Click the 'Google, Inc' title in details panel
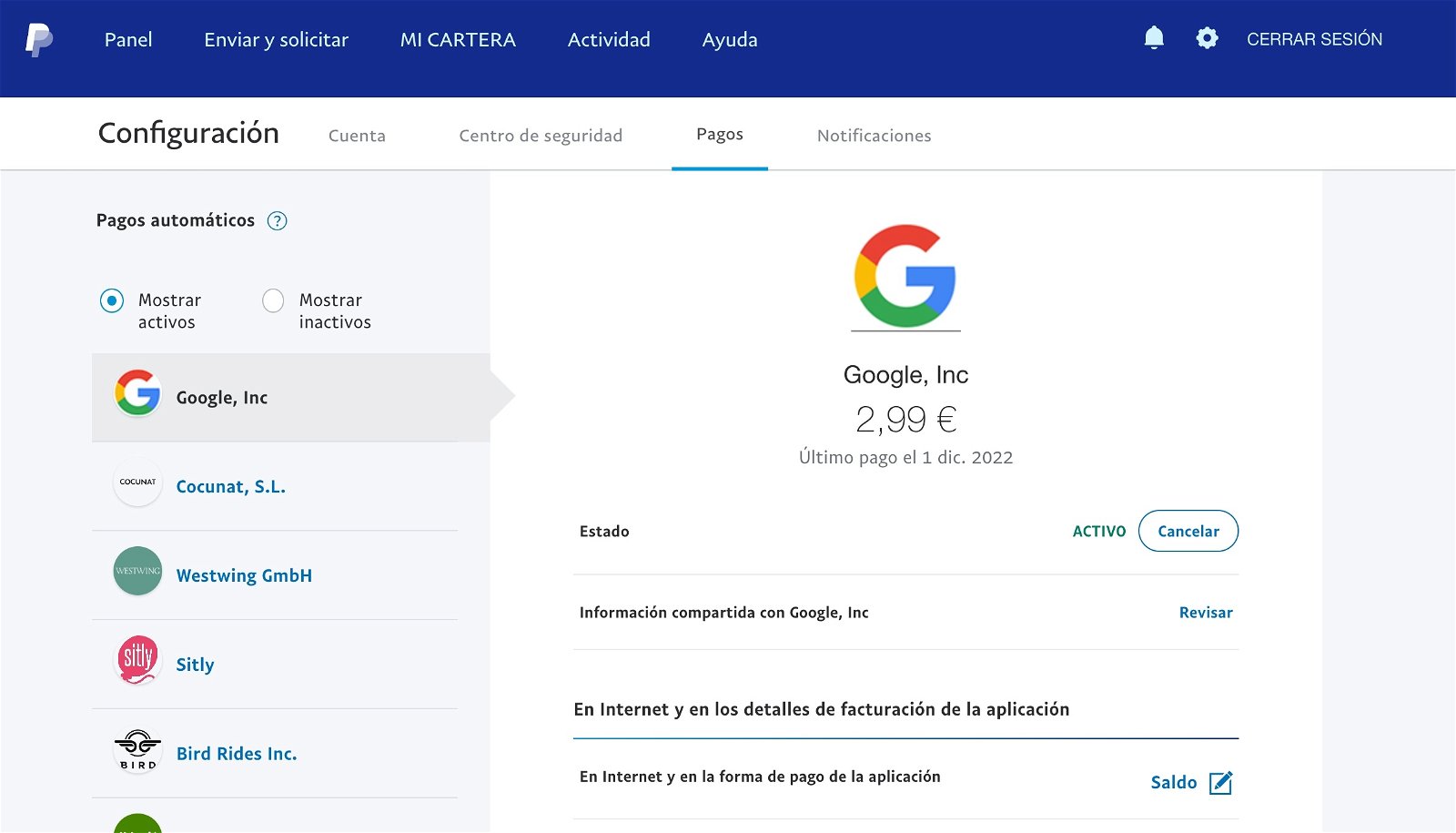This screenshot has width=1456, height=833. click(905, 375)
